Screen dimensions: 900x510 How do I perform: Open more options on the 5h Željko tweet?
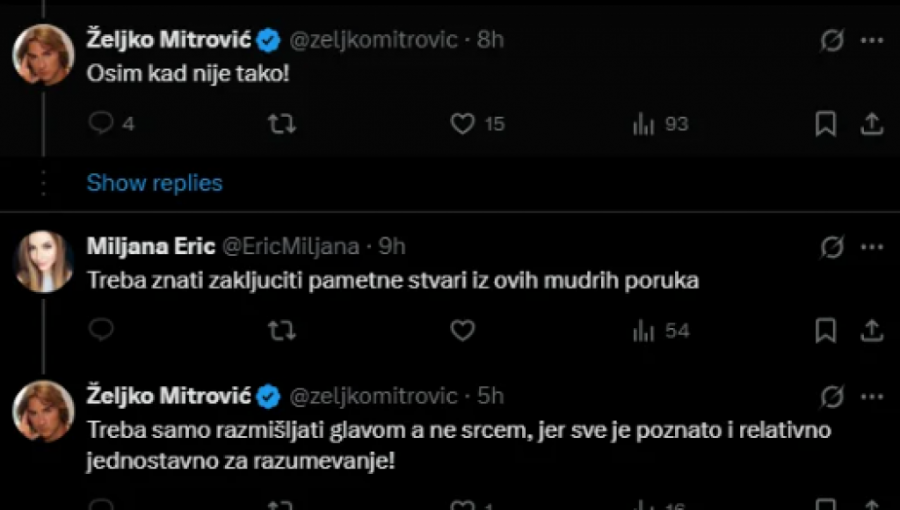click(x=872, y=396)
